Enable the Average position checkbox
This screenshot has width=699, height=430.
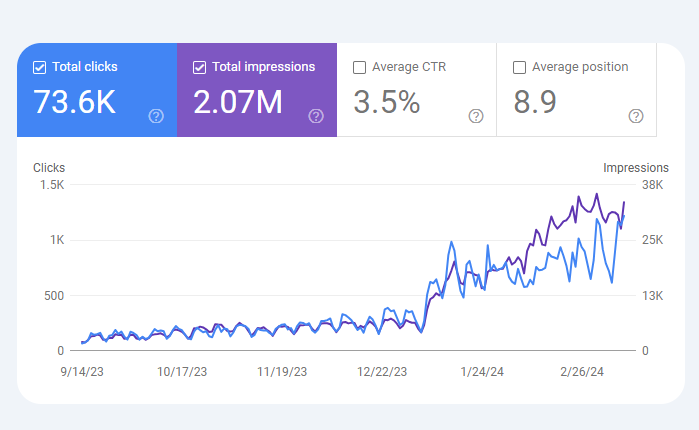click(x=520, y=68)
